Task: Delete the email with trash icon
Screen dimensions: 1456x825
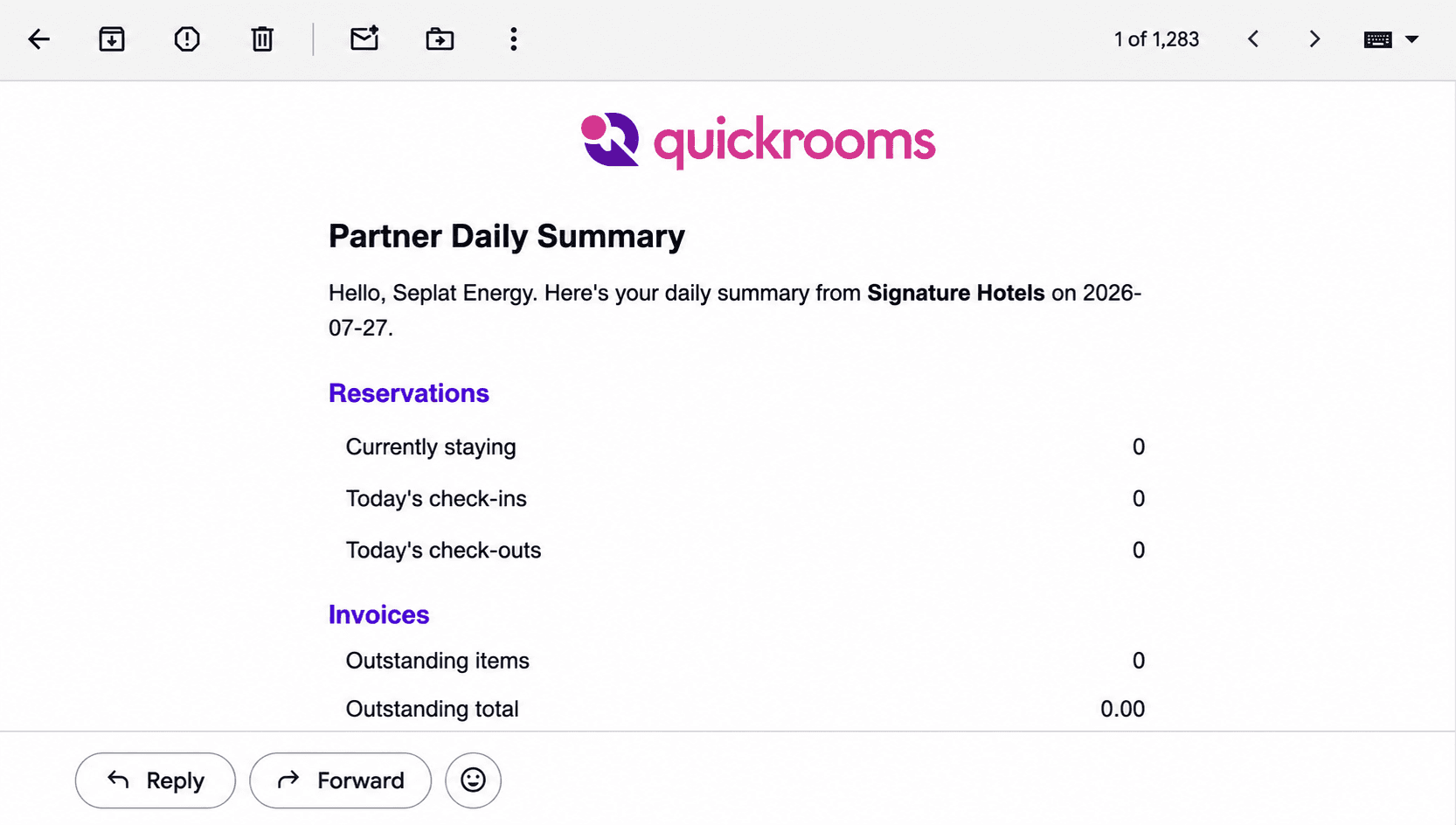Action: click(262, 39)
